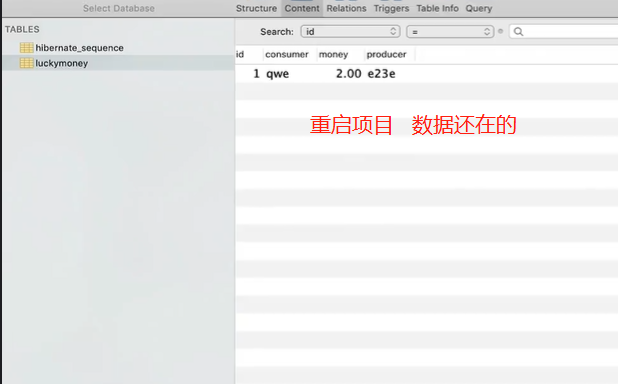Screen dimensions: 618x384
Task: Click the small dot indicator beside operator dropdown
Action: pos(501,31)
